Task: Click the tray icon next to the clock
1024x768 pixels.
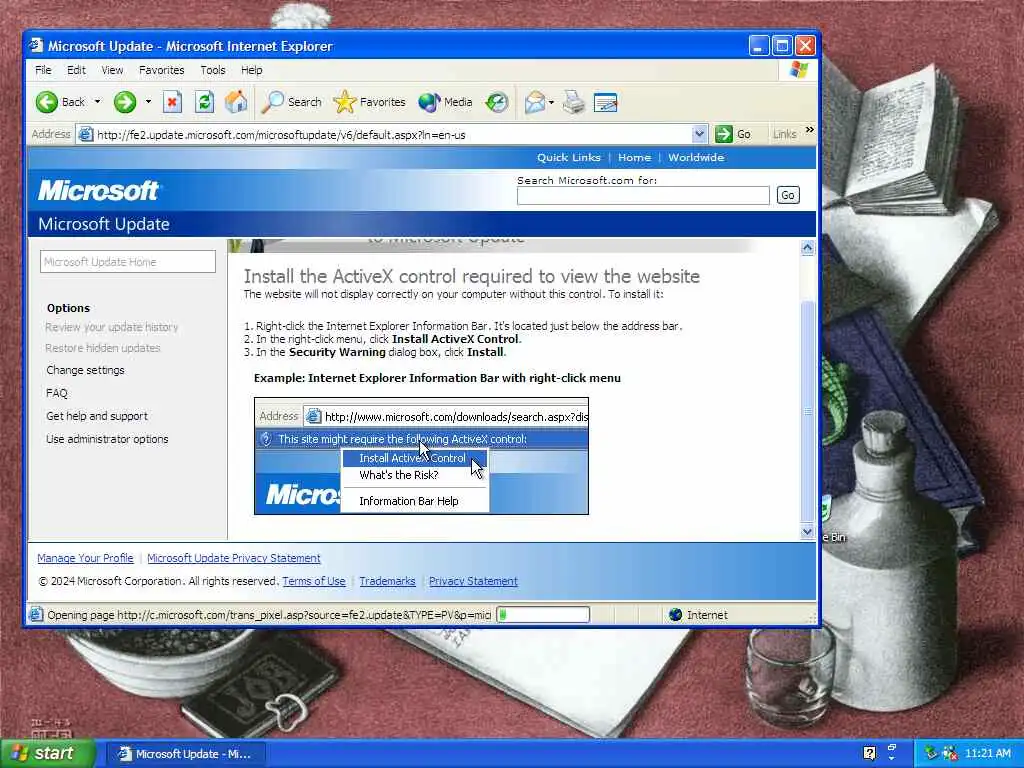Action: tap(950, 754)
